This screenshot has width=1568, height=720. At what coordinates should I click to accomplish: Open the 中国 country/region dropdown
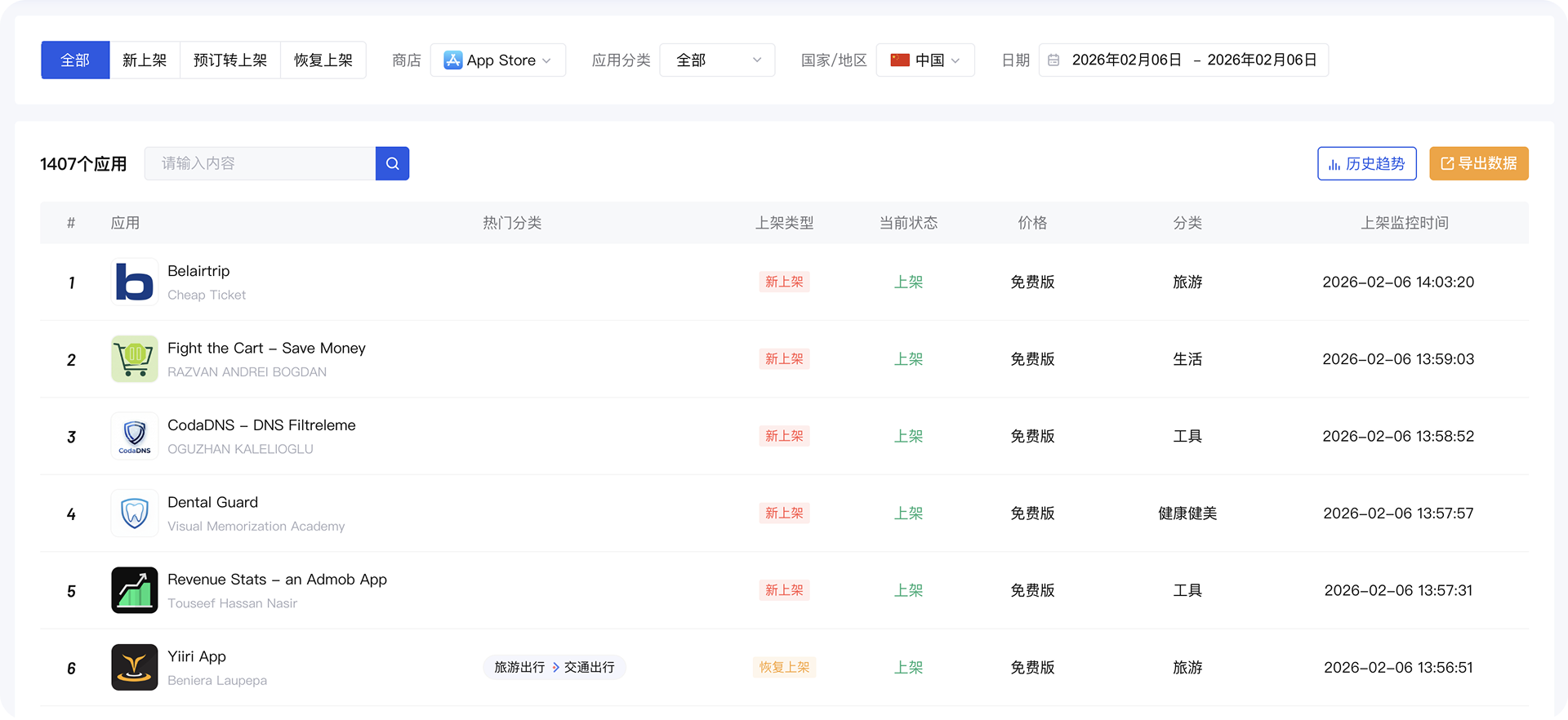pyautogui.click(x=924, y=60)
